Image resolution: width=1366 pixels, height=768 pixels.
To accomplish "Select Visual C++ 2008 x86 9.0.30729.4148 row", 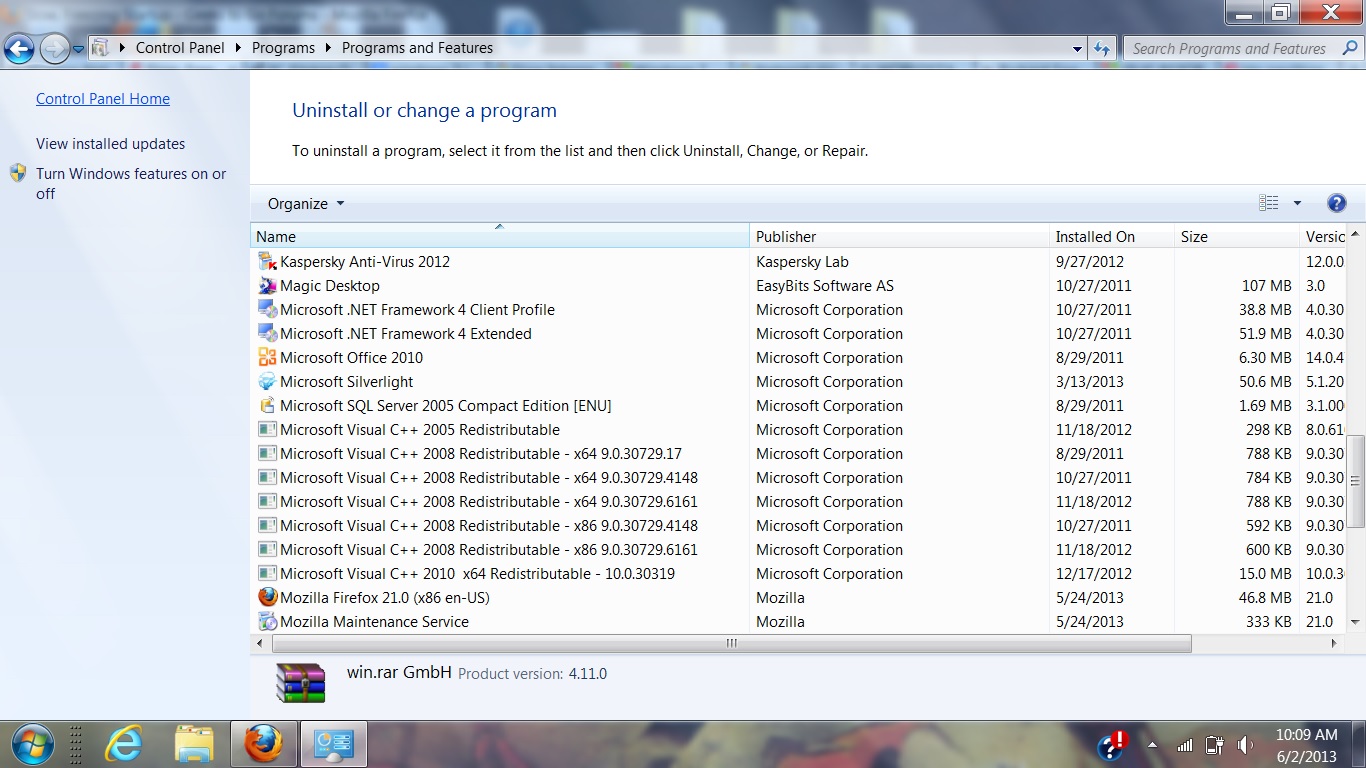I will (x=799, y=526).
